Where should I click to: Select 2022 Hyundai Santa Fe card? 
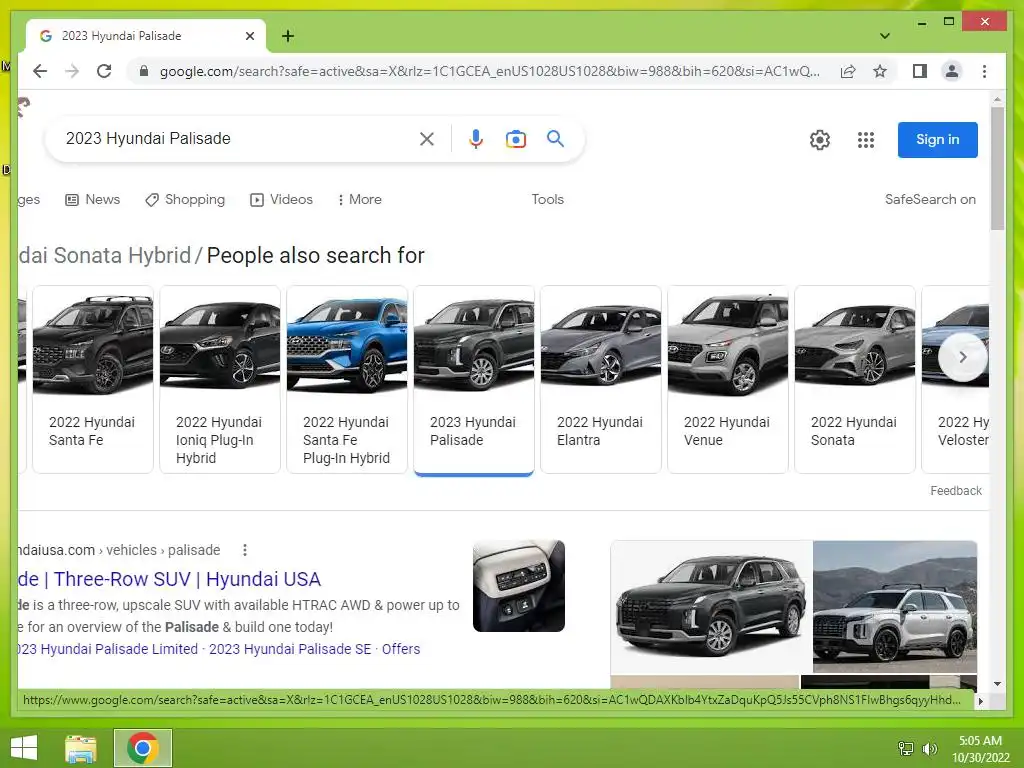tap(93, 379)
